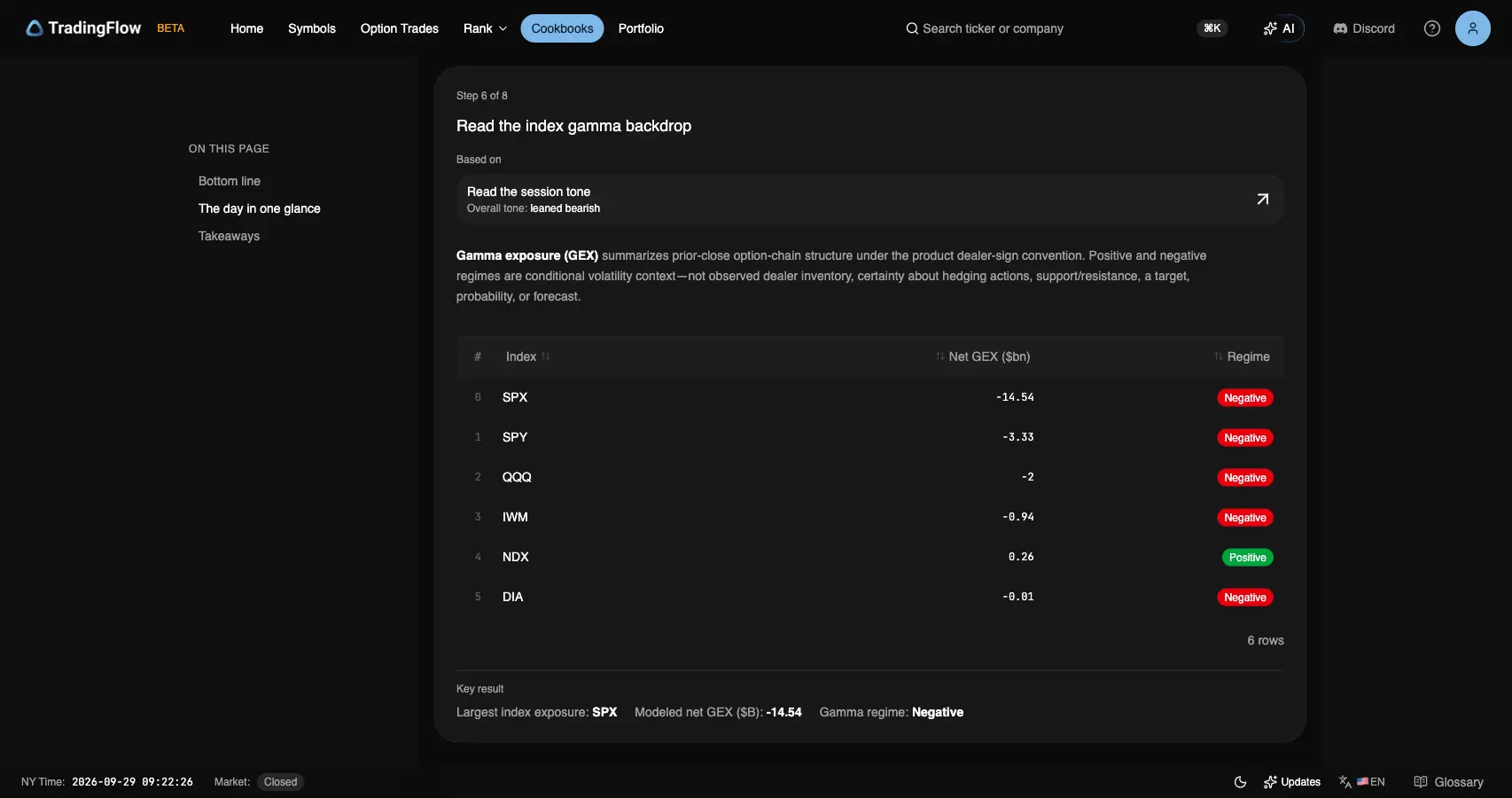Click the SPX index row

(869, 397)
